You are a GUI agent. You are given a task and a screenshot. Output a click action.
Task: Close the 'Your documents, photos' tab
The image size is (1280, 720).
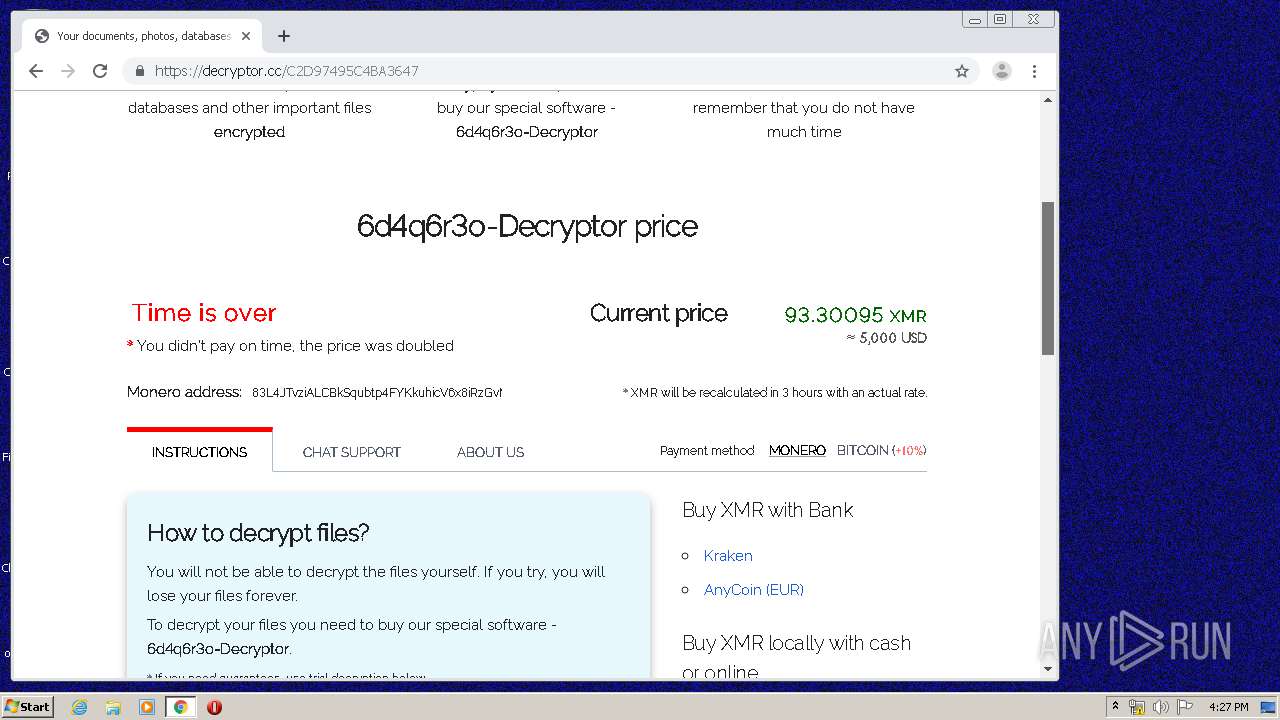(x=246, y=36)
